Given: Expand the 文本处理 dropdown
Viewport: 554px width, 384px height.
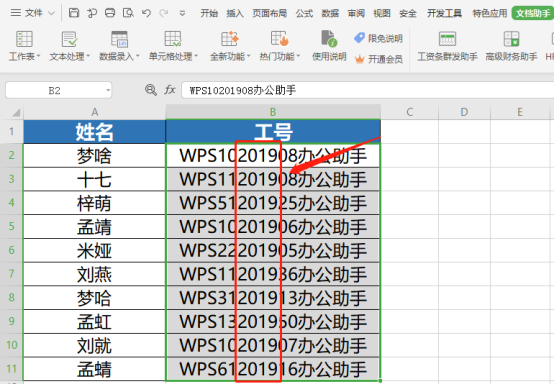Looking at the screenshot, I should pyautogui.click(x=88, y=56).
